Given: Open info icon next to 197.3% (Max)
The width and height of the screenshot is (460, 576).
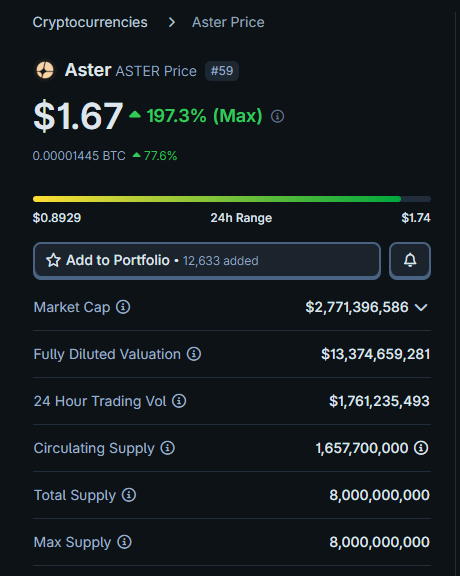Looking at the screenshot, I should [x=277, y=116].
